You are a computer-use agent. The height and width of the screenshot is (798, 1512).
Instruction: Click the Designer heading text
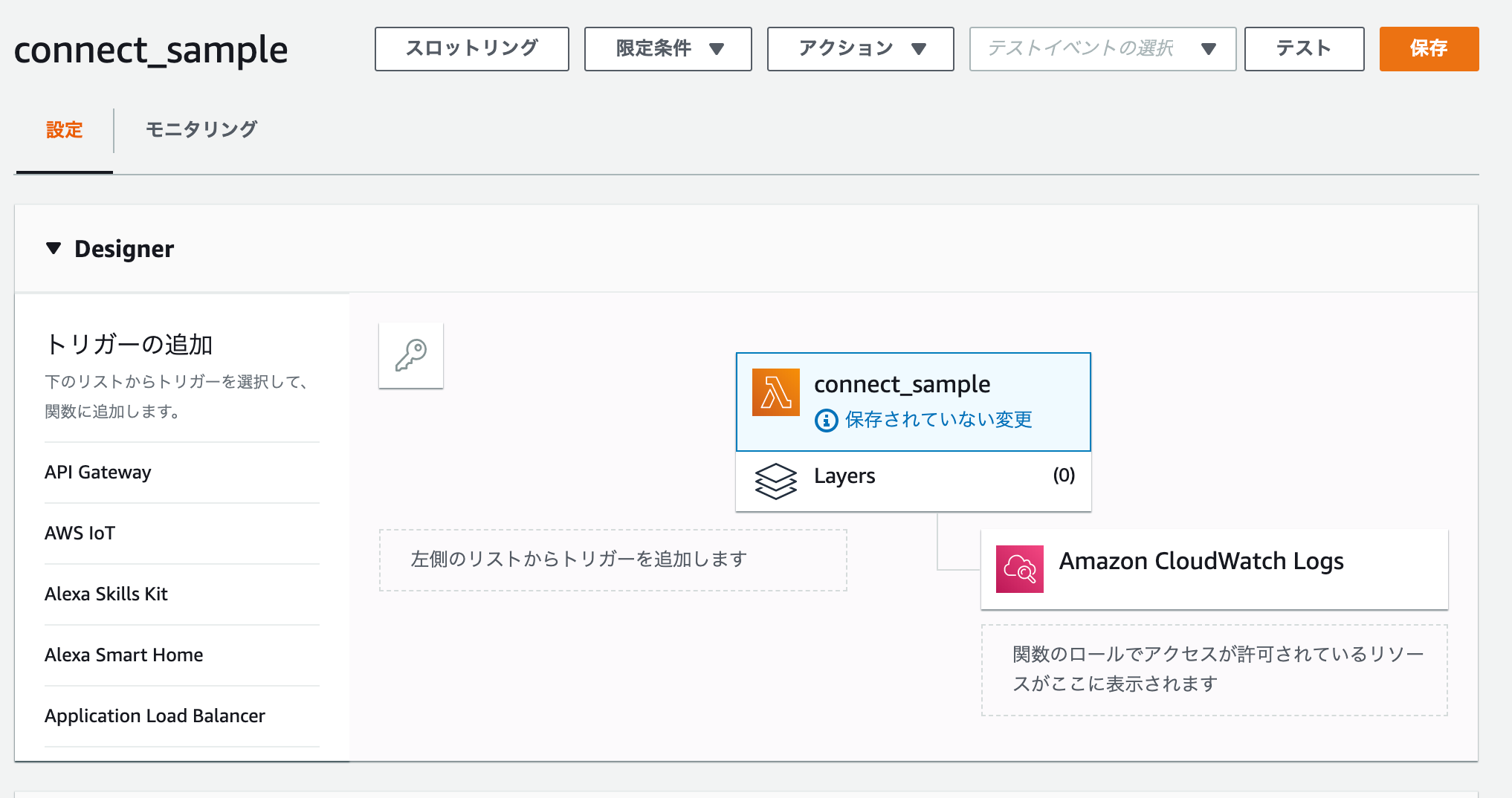[124, 249]
